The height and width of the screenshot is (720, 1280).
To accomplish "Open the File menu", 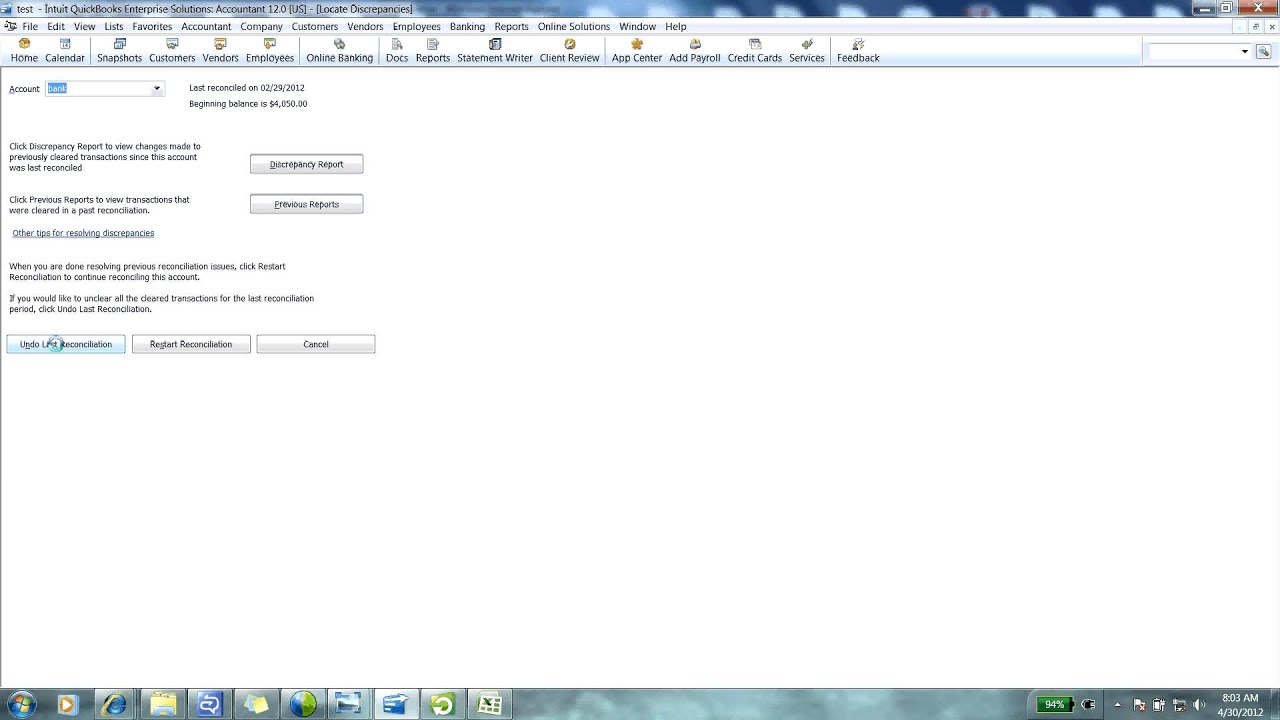I will point(29,27).
